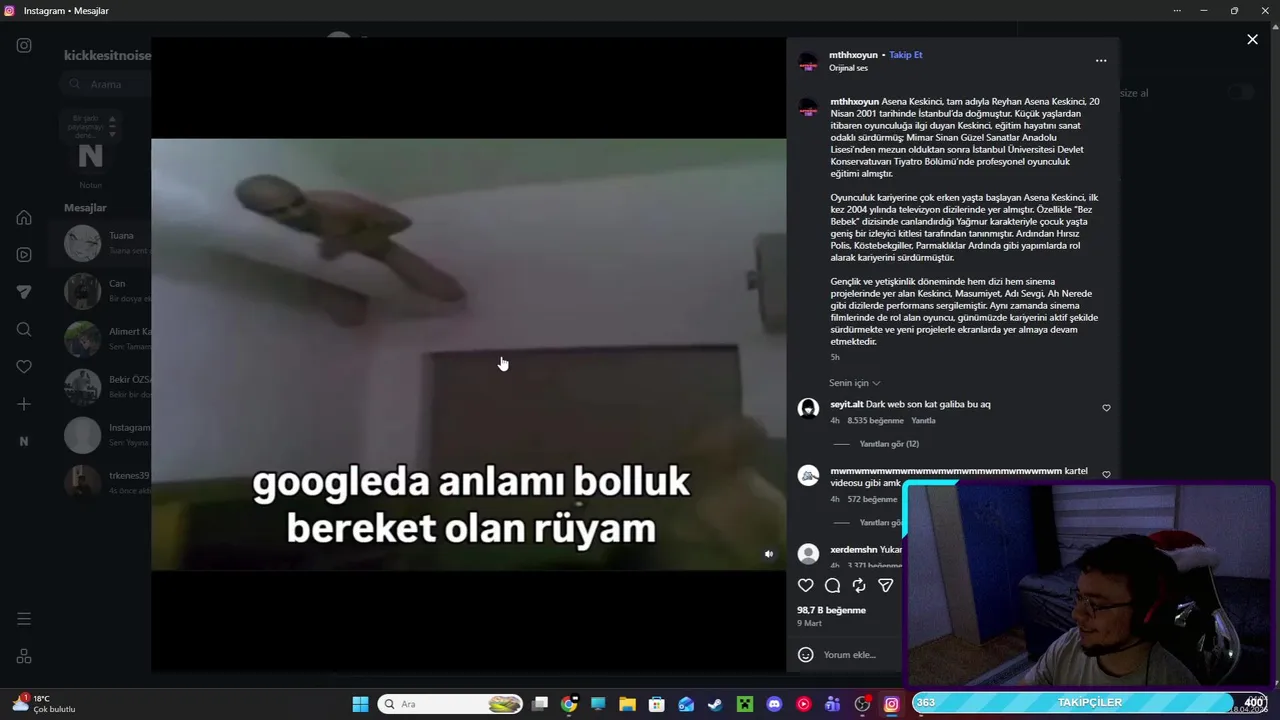Open the hamburger More menu in the sidebar
This screenshot has width=1280, height=720.
(24, 619)
